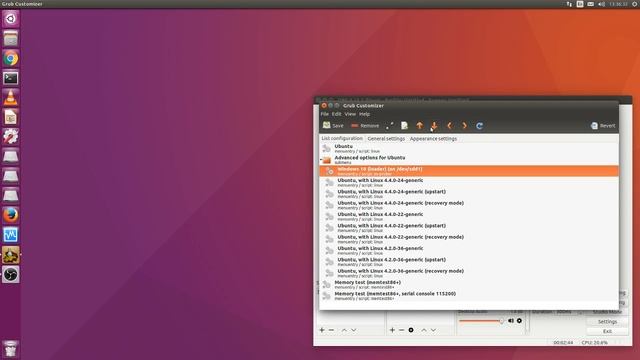Move source down with the OBS chevron
The width and height of the screenshot is (640, 360).
click(433, 330)
